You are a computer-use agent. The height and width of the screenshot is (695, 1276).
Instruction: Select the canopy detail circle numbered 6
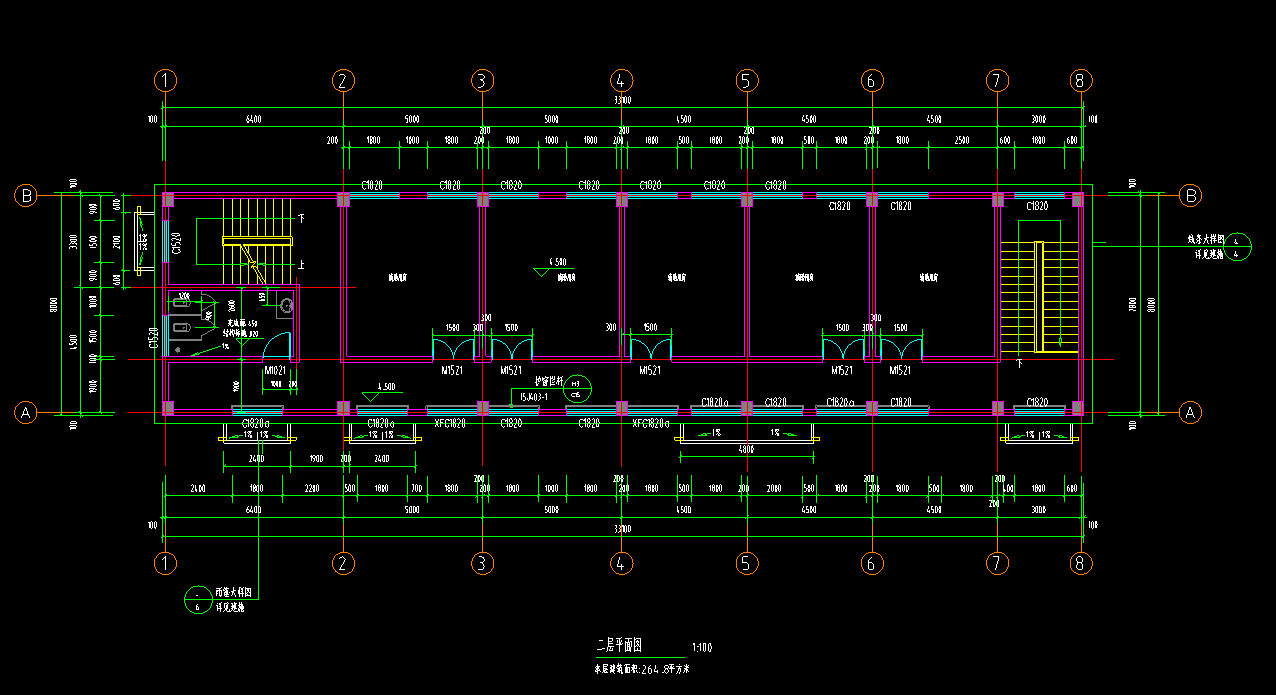point(198,600)
